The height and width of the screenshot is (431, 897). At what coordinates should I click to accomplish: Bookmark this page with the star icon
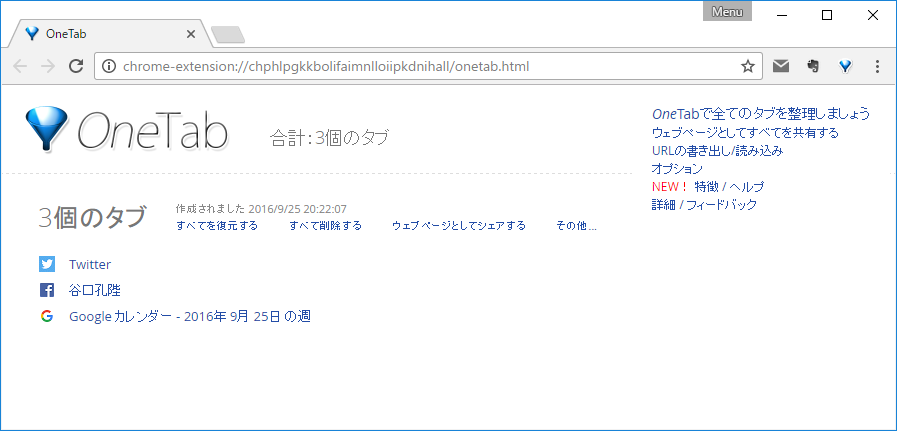pos(747,67)
